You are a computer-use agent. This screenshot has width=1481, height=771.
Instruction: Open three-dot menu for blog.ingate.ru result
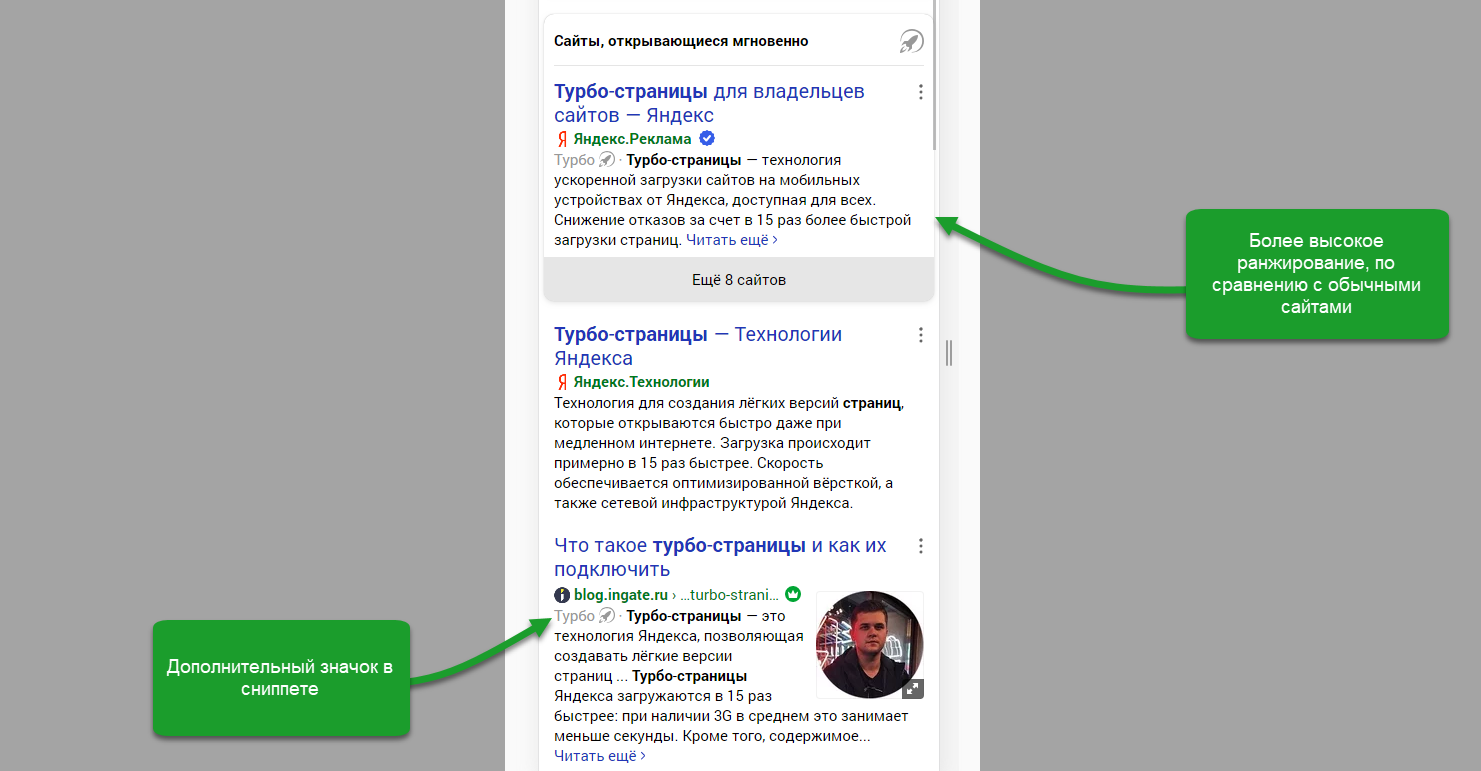tap(920, 546)
